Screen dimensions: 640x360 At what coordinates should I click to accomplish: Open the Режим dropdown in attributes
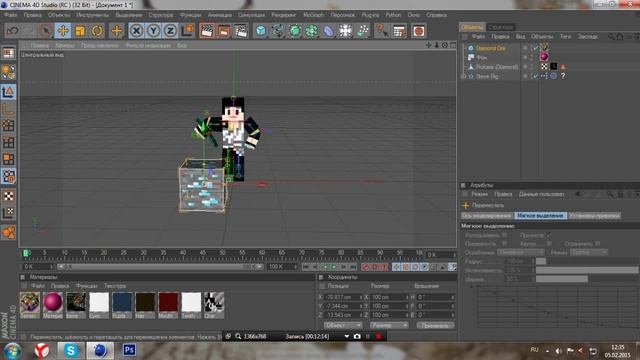(x=588, y=253)
